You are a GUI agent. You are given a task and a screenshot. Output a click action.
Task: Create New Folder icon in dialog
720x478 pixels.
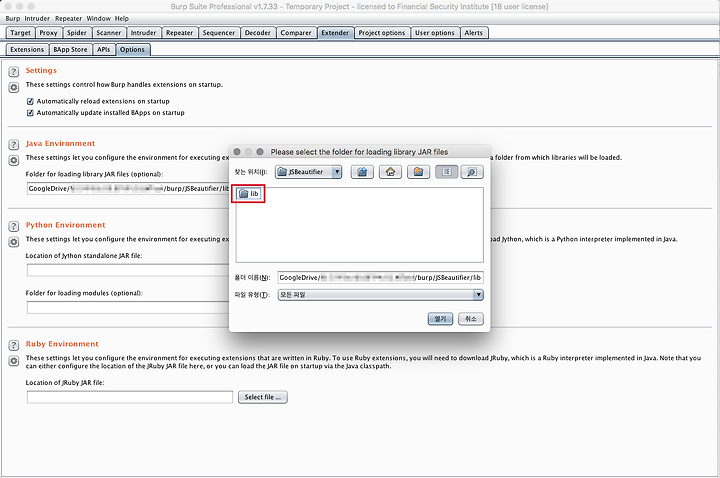point(418,172)
